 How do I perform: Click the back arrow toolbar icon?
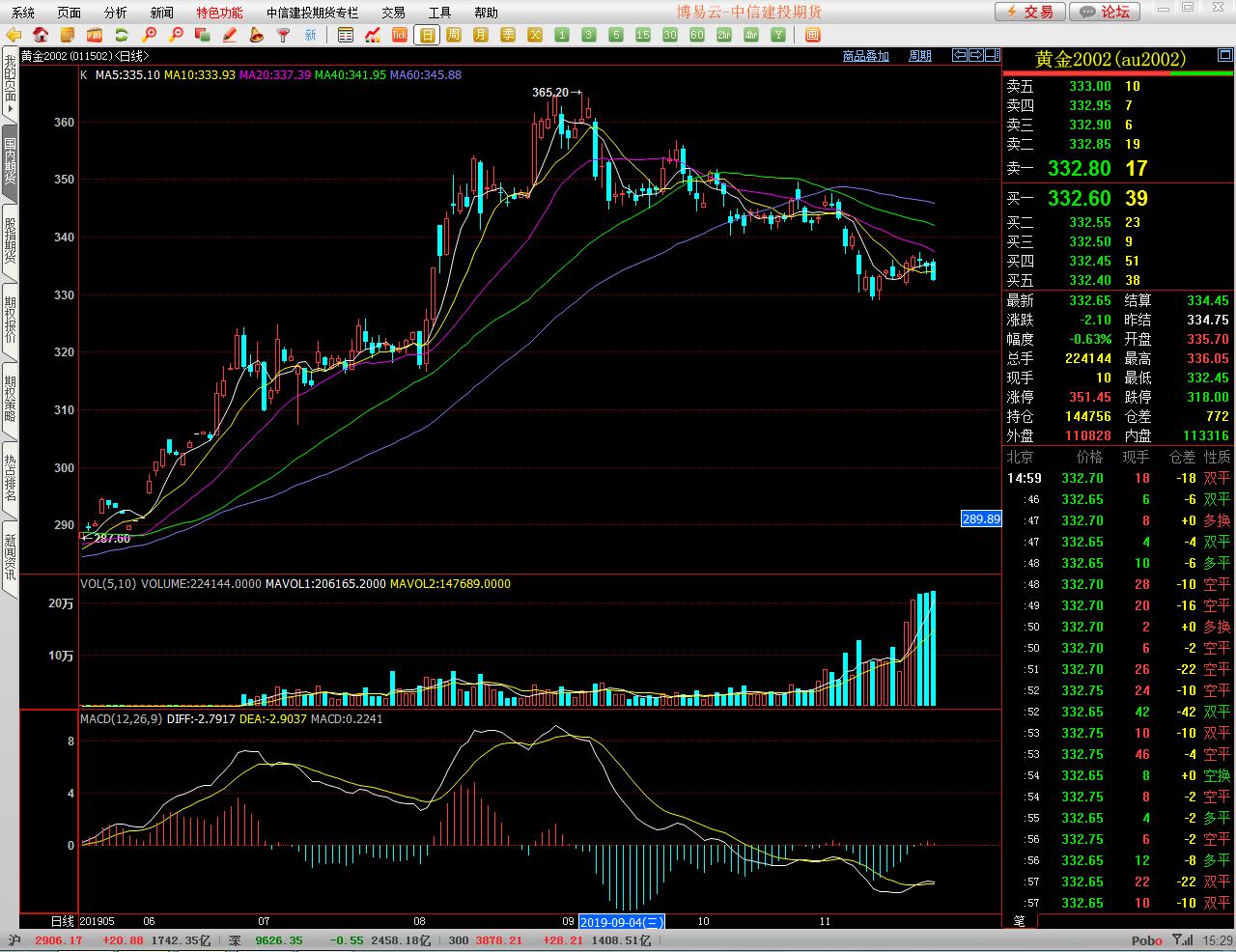[14, 36]
